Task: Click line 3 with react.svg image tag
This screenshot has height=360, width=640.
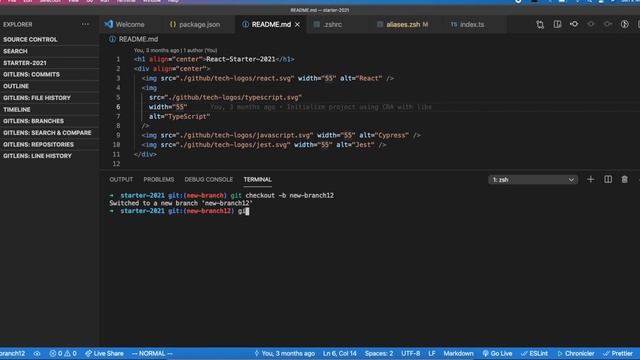Action: pyautogui.click(x=268, y=78)
